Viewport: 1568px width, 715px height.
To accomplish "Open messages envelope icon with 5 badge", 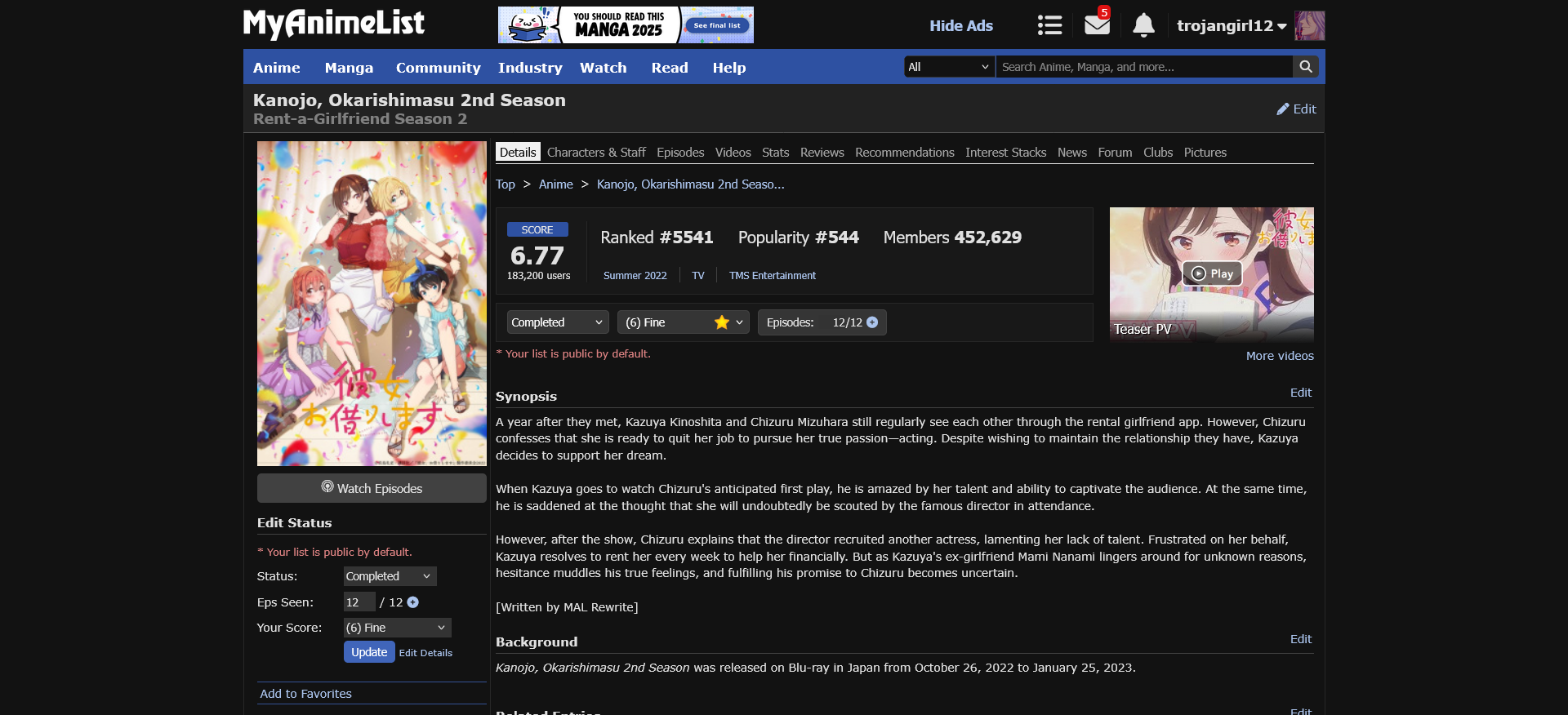I will point(1097,24).
